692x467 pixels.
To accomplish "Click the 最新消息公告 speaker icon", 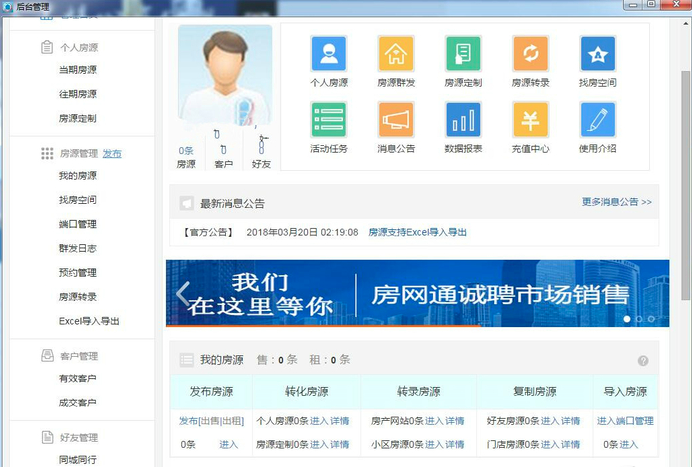I will tap(187, 203).
